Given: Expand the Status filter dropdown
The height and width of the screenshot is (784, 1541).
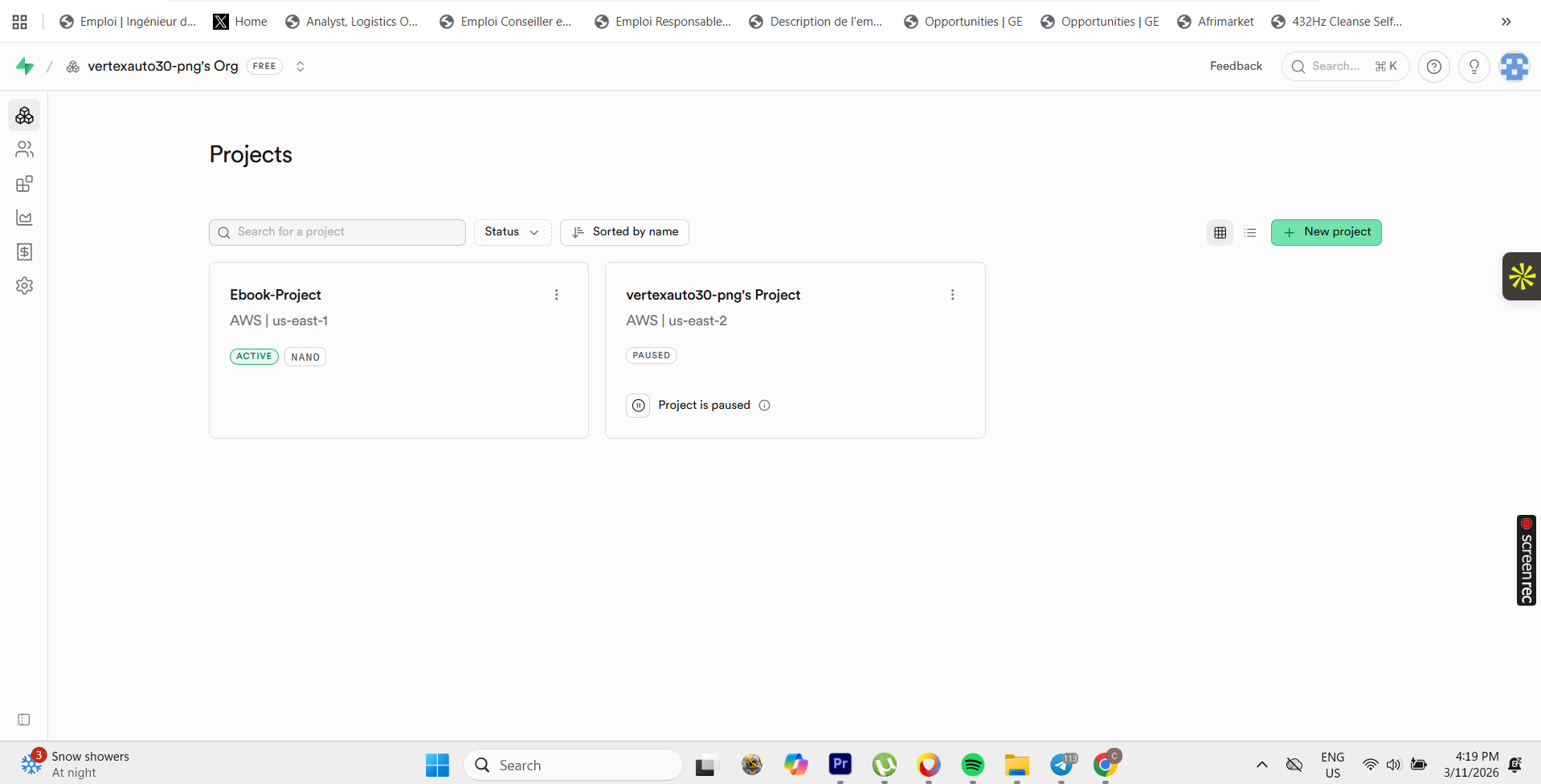Looking at the screenshot, I should [x=512, y=232].
